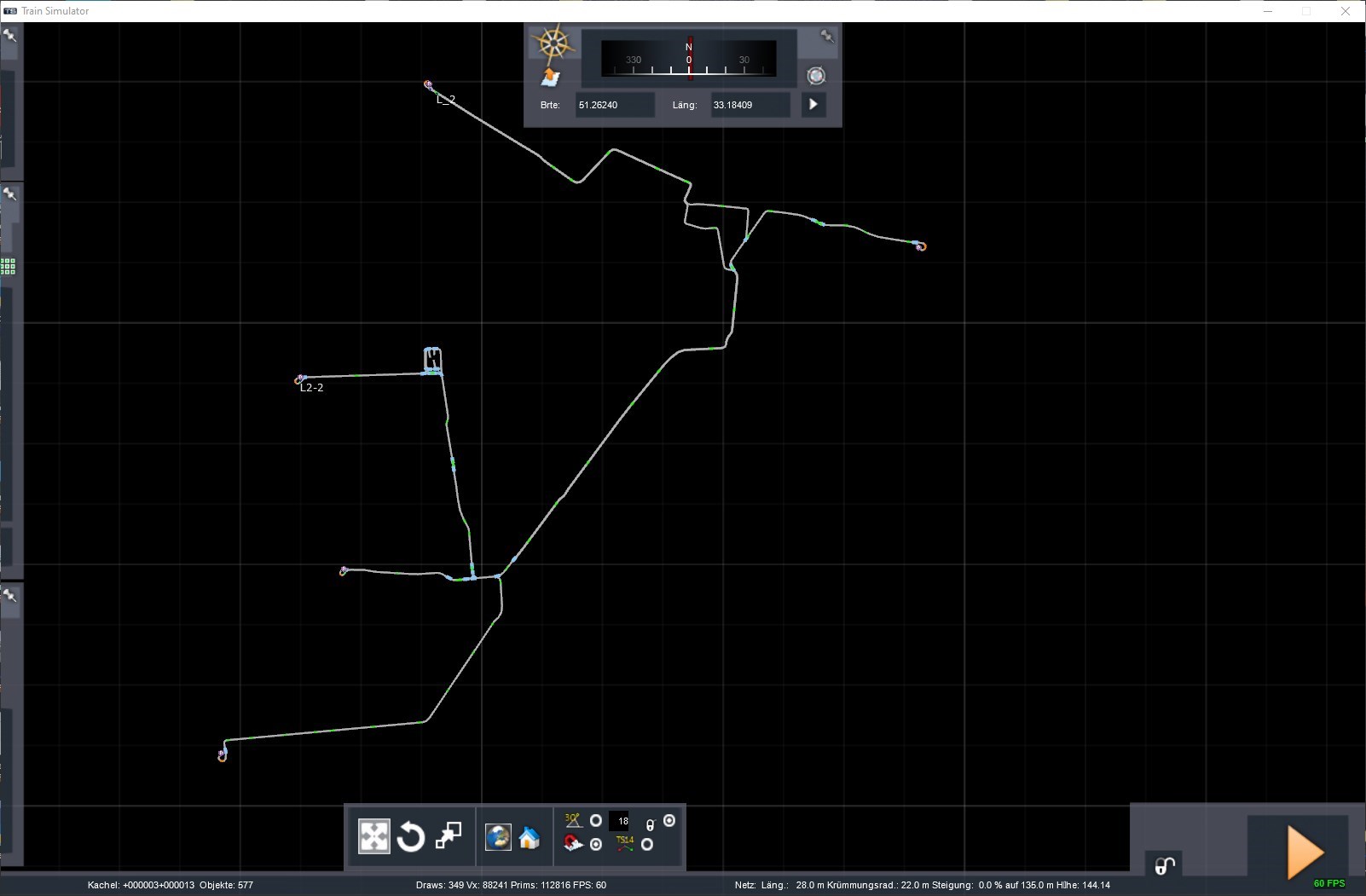The width and height of the screenshot is (1366, 896).
Task: Open the globe world view
Action: pos(498,837)
